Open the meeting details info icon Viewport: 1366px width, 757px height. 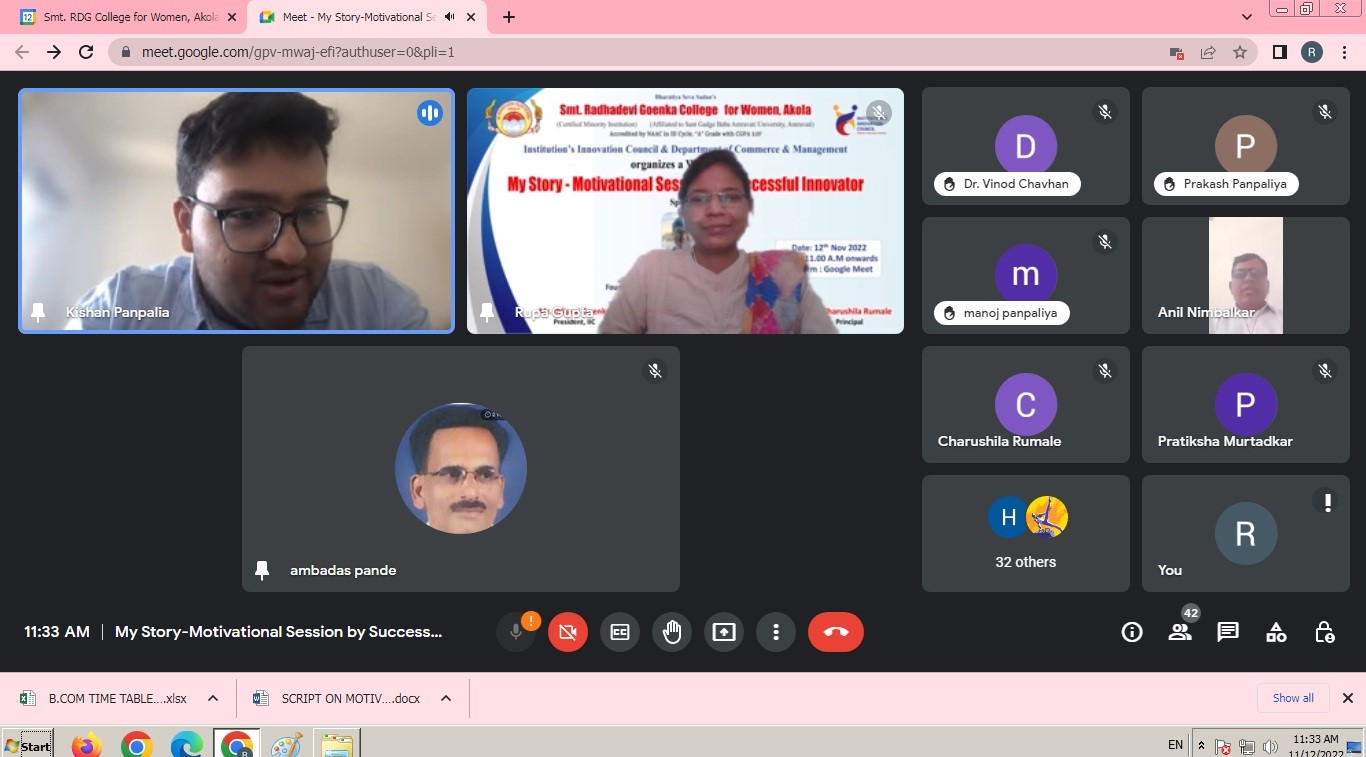point(1132,632)
